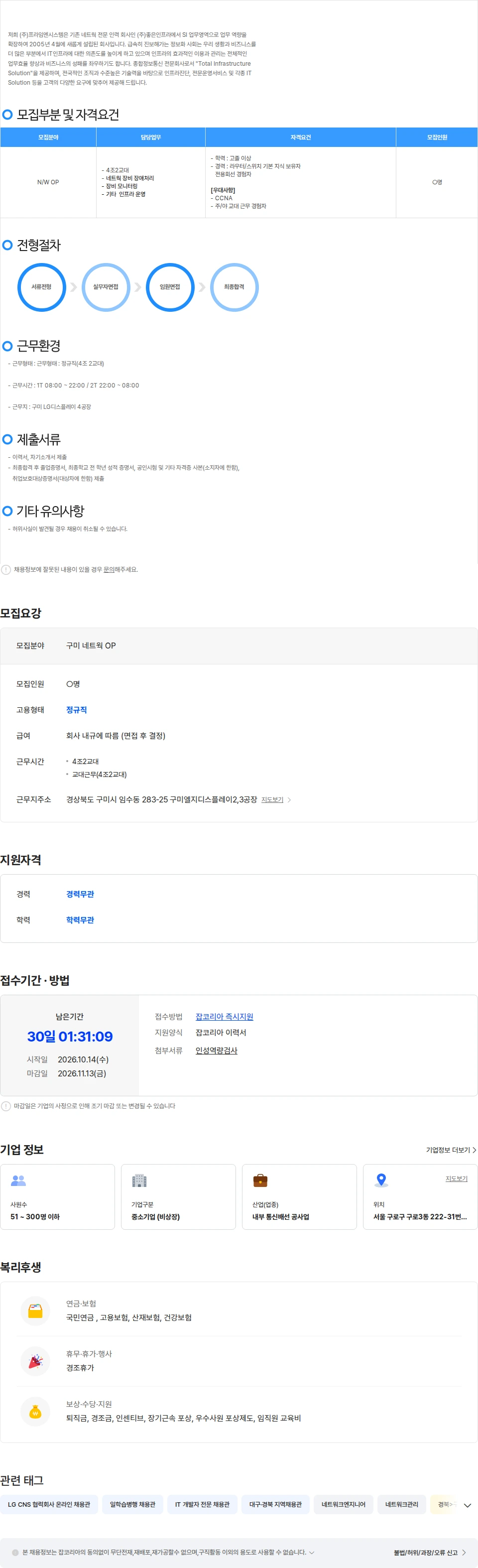Click the info icon beside copyright notice
The image size is (478, 1568).
15,1552
